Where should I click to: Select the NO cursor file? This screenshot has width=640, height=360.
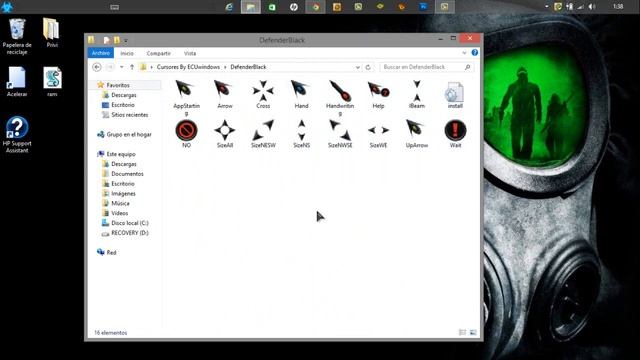tap(186, 134)
